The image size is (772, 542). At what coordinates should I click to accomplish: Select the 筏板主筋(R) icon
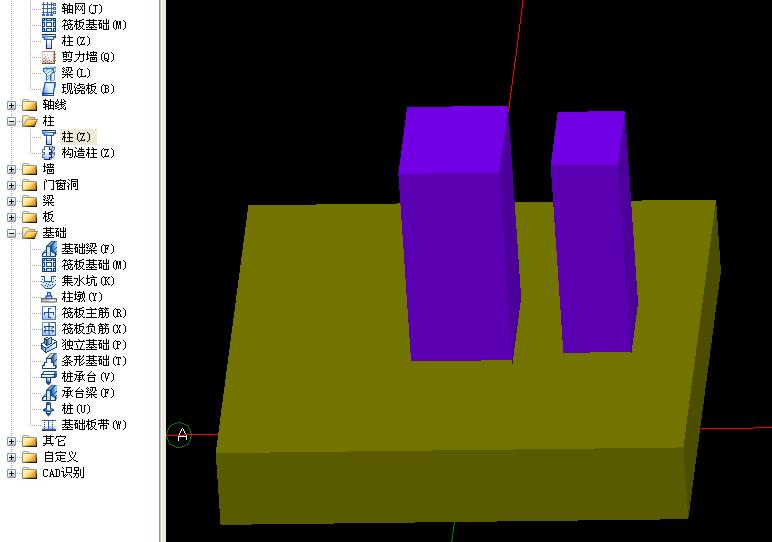[x=49, y=313]
